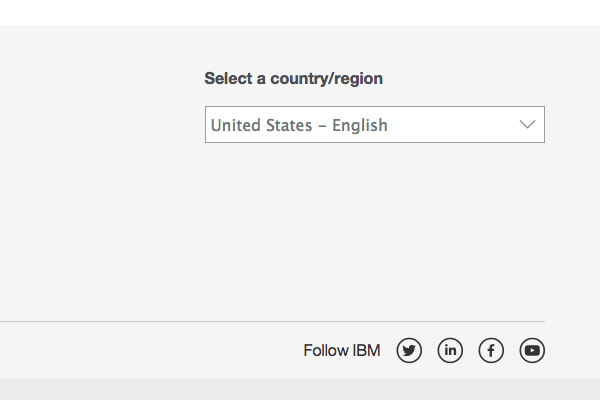The width and height of the screenshot is (600, 400).
Task: Open the 'United States – English' dropdown
Action: (x=374, y=125)
